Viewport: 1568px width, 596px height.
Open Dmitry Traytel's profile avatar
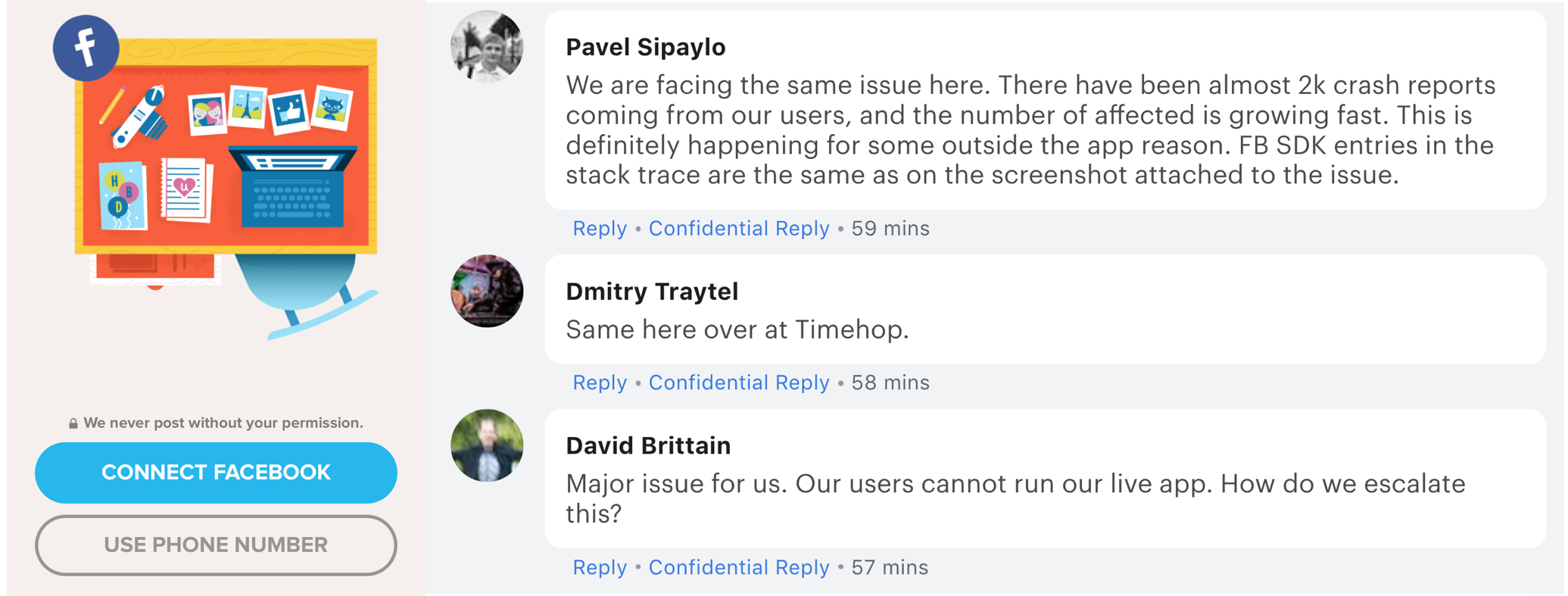pyautogui.click(x=487, y=292)
